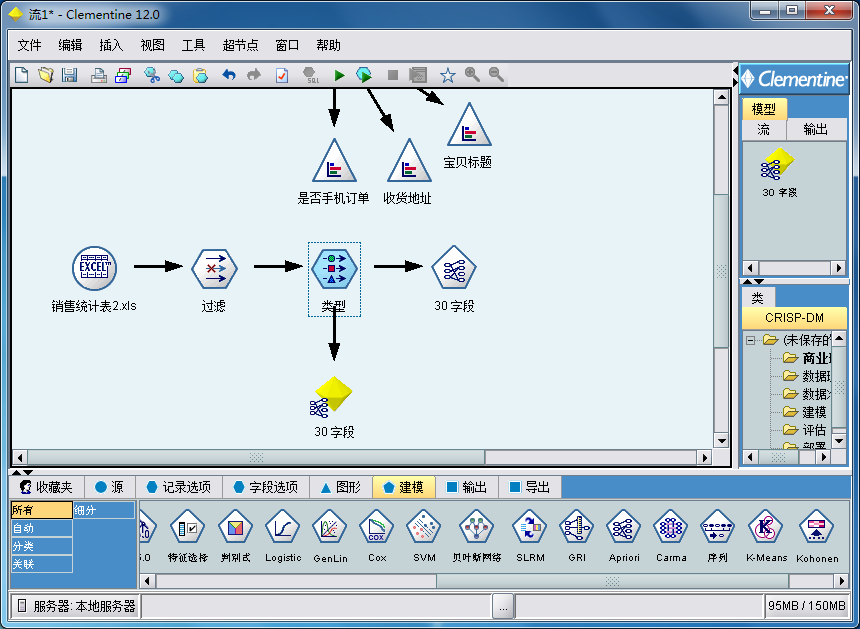Image resolution: width=860 pixels, height=629 pixels.
Task: Switch to the 源 palette tab
Action: click(x=109, y=487)
